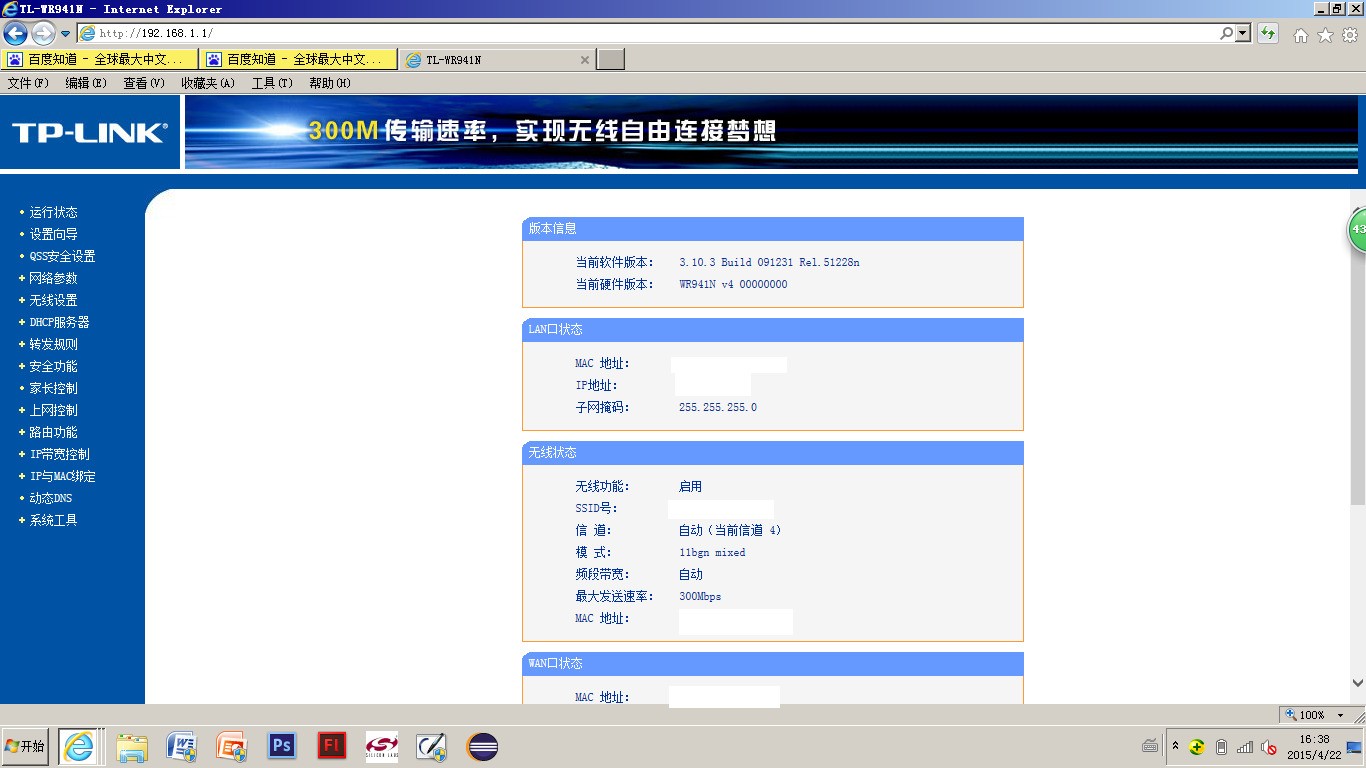This screenshot has height=768, width=1366.
Task: Click the IE home icon
Action: (1301, 35)
